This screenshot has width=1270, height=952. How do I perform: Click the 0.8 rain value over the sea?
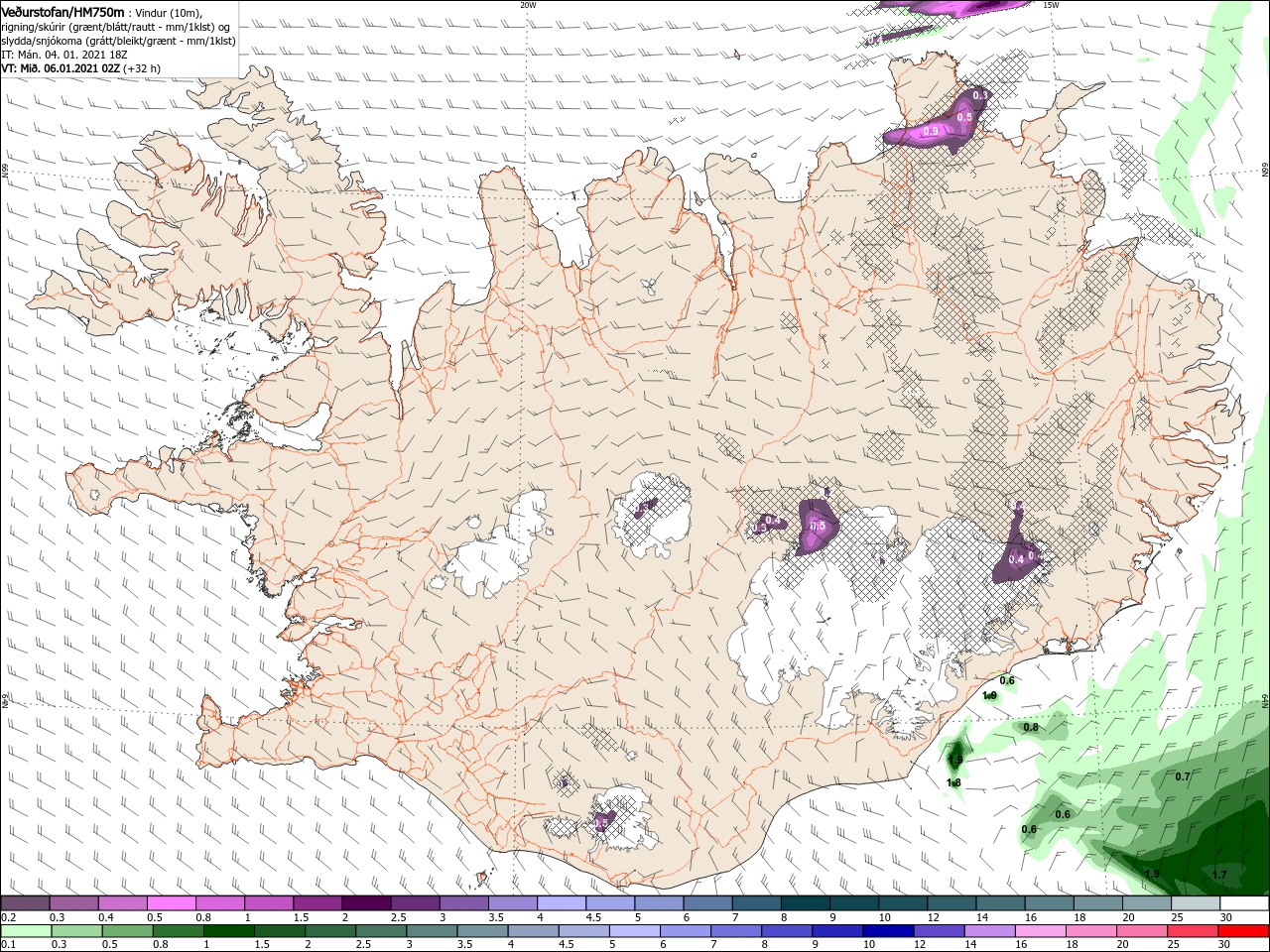1031,727
